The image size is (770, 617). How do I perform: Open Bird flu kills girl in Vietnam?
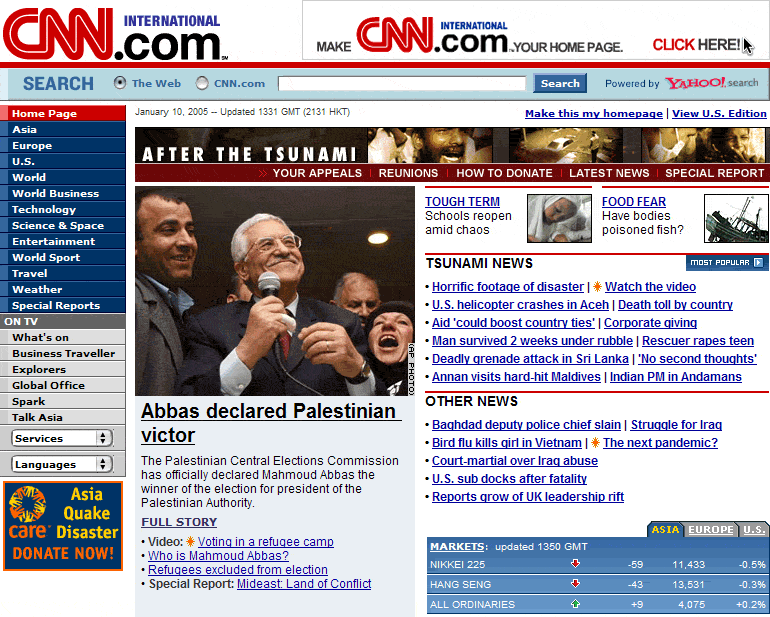pyautogui.click(x=506, y=443)
